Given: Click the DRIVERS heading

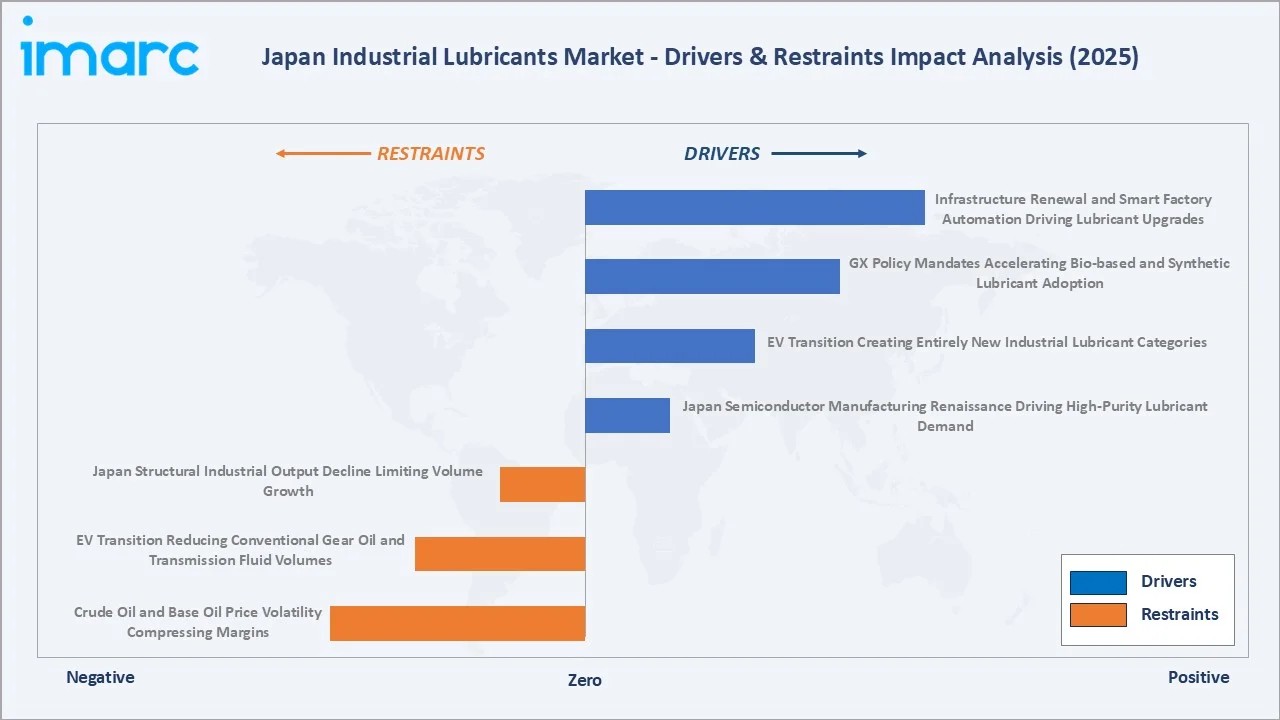Looking at the screenshot, I should click(722, 154).
